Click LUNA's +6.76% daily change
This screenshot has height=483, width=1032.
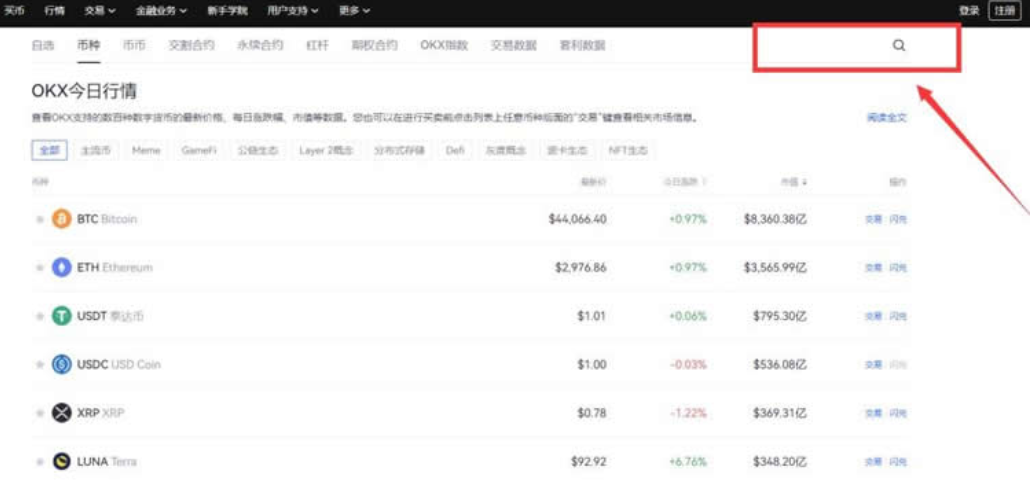(688, 462)
